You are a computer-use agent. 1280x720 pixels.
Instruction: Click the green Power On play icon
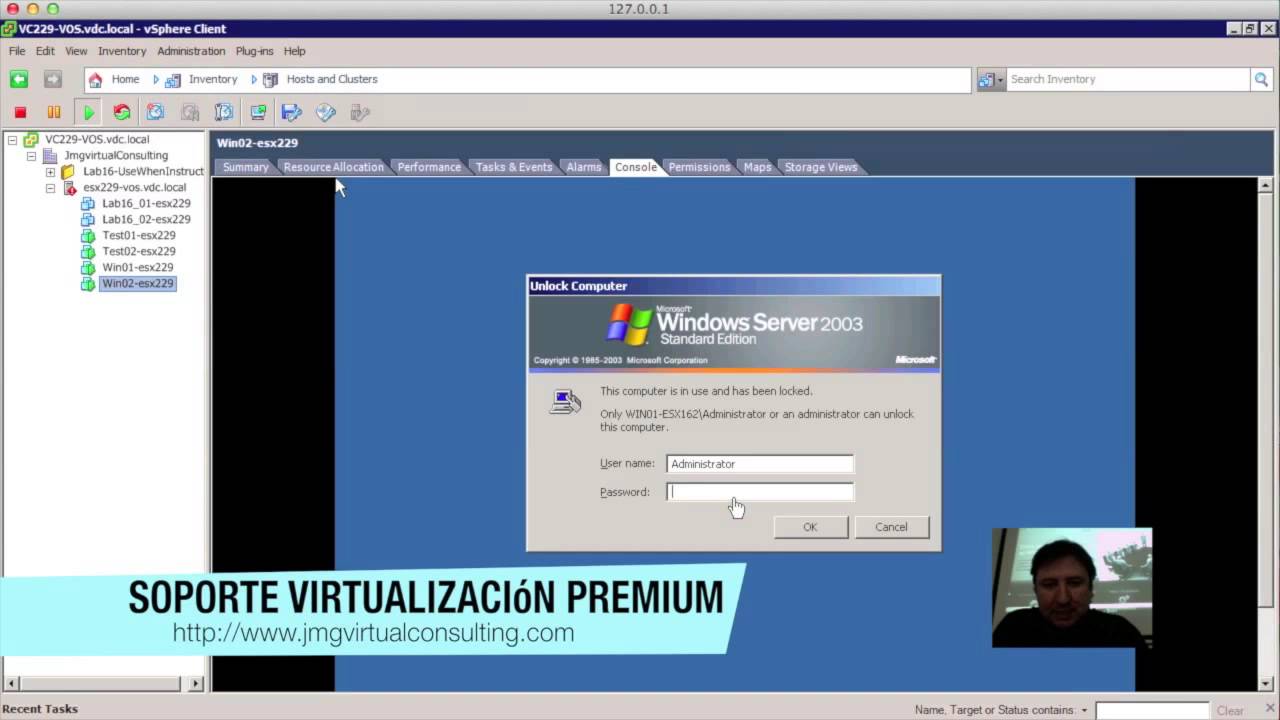[89, 113]
